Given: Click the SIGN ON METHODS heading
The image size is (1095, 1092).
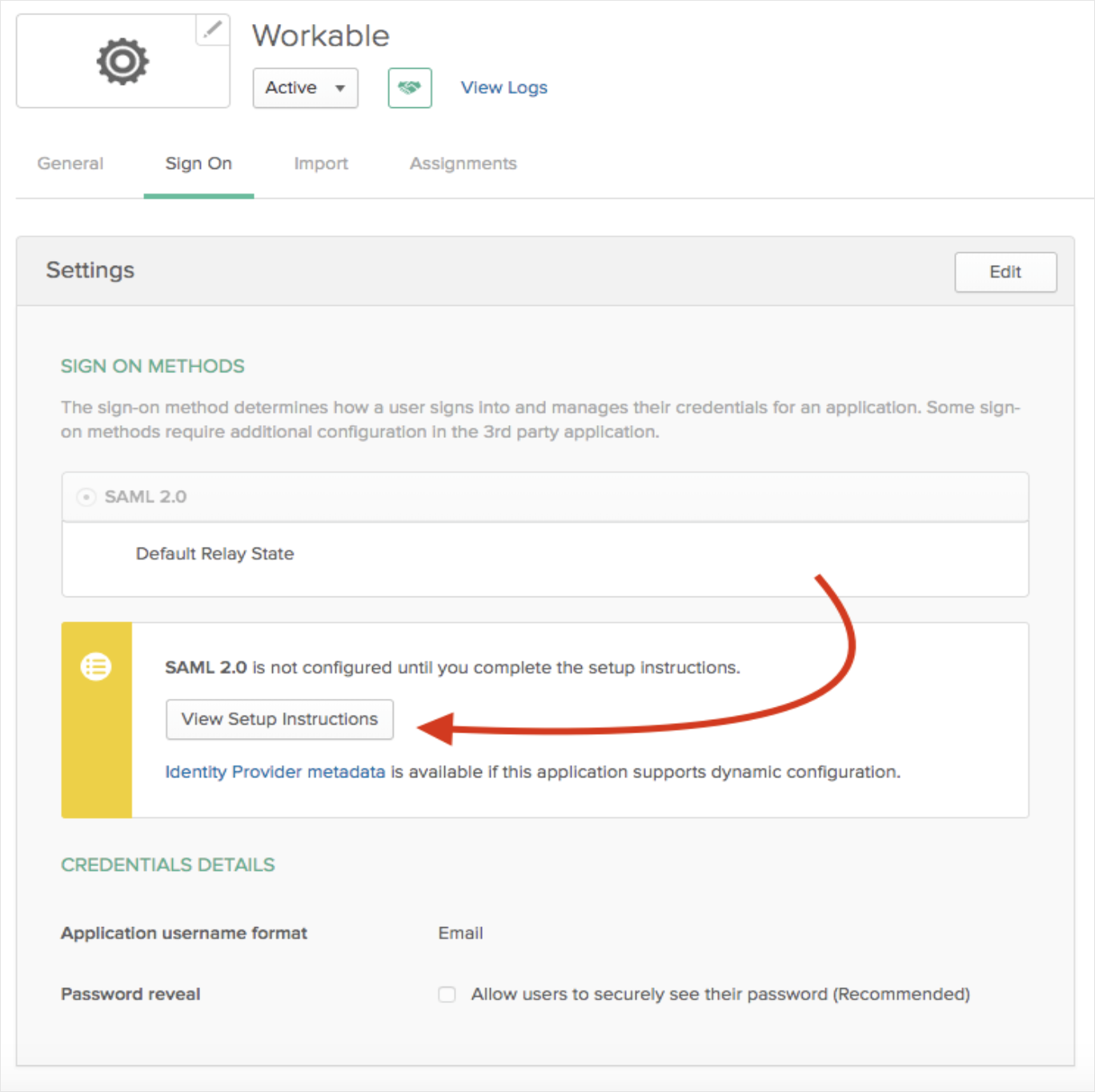Looking at the screenshot, I should (153, 366).
